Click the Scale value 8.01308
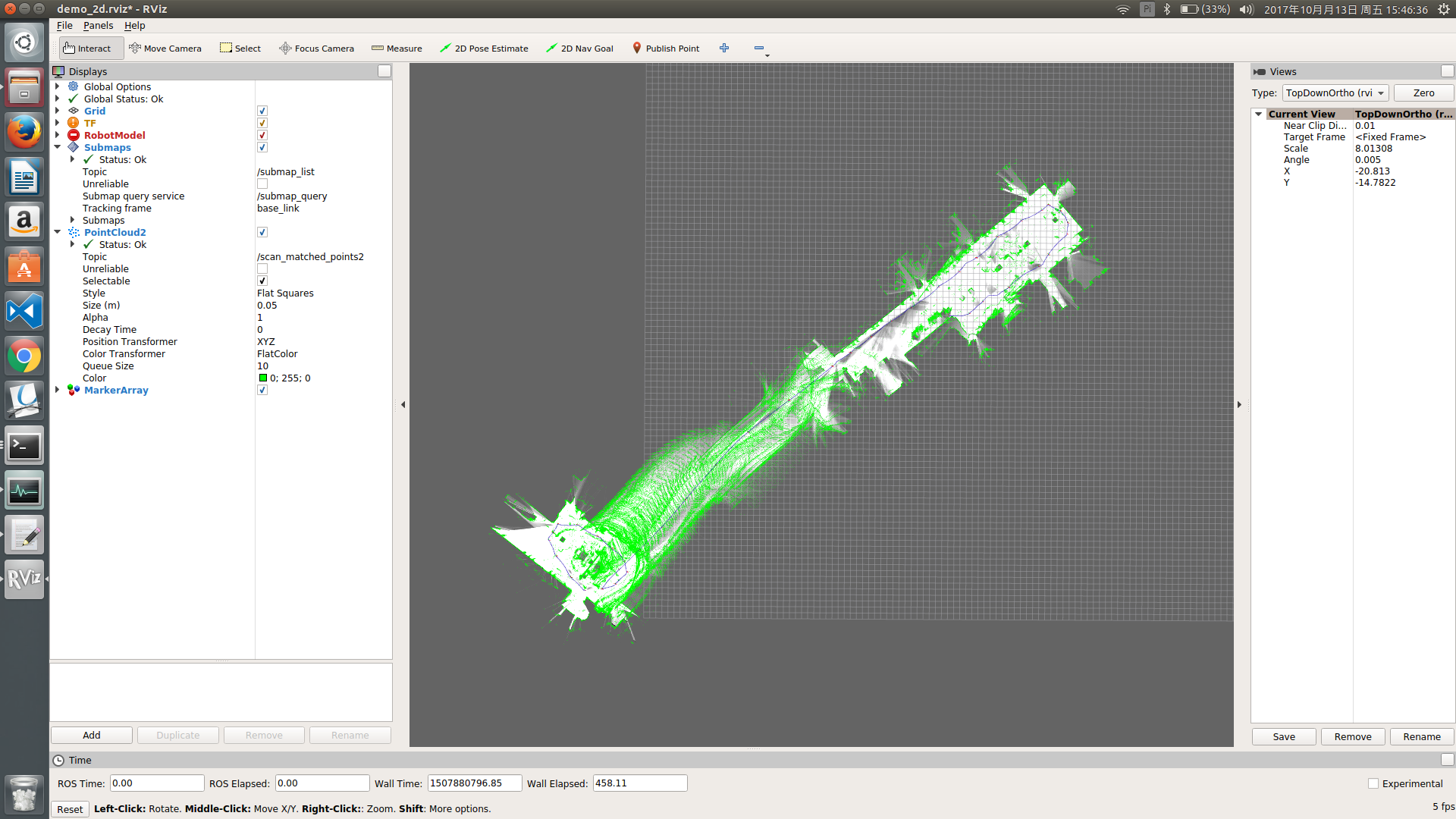 coord(1373,148)
